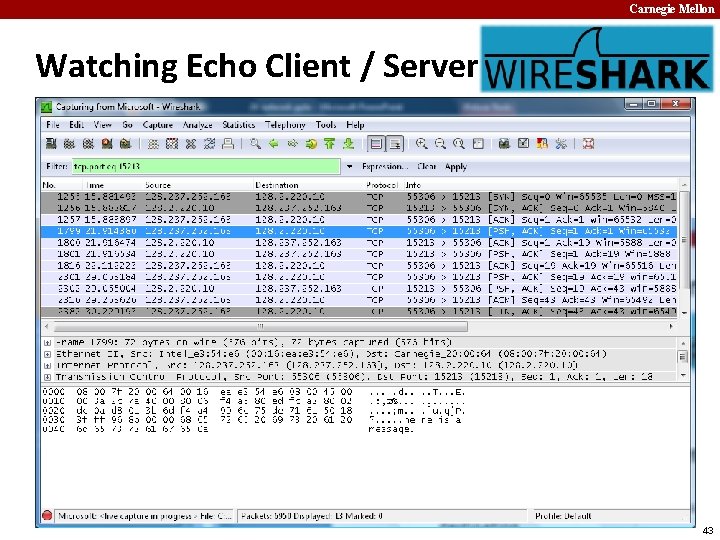
Task: Sort by the Protocol column header
Action: tap(382, 185)
